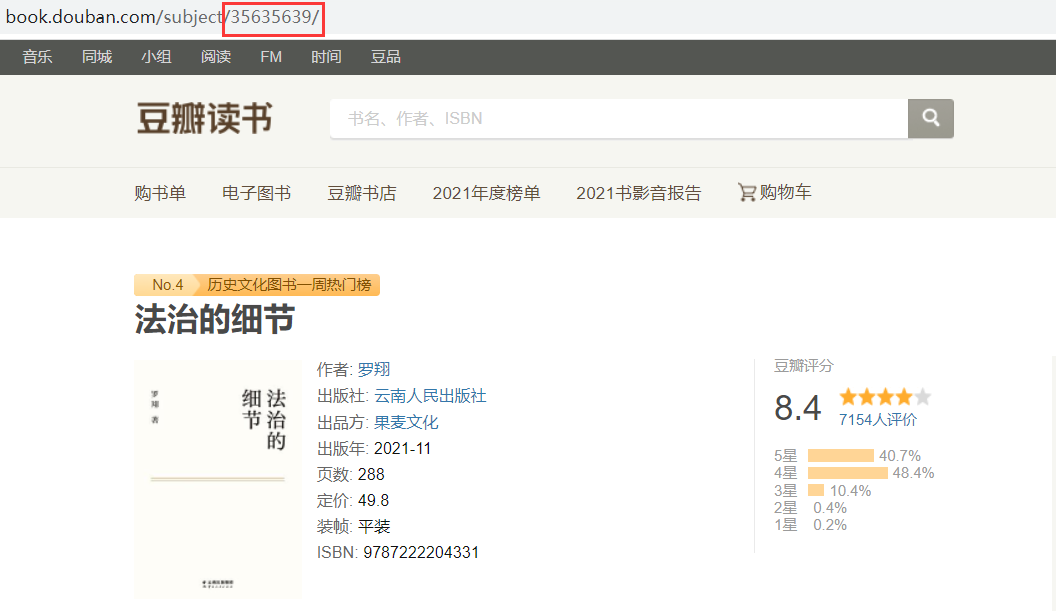Open the 7154人评价 ratings link
1056x611 pixels.
point(878,420)
